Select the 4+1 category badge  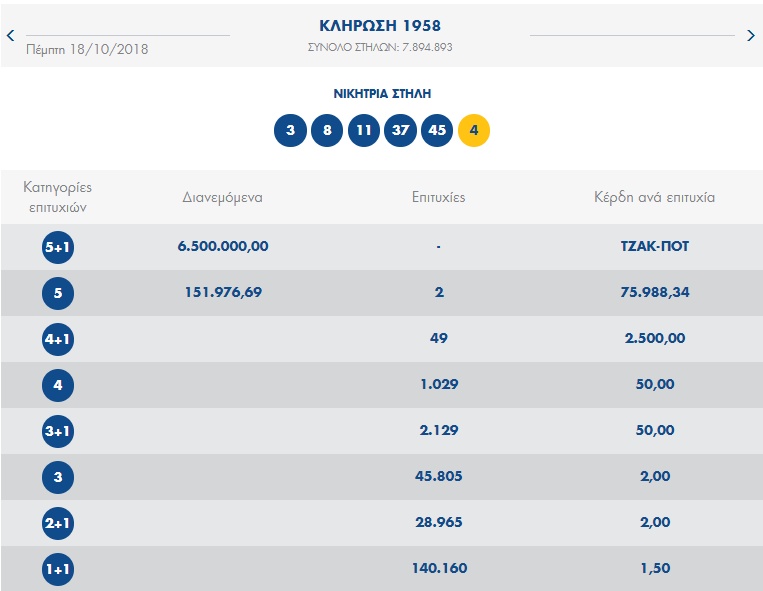pos(58,339)
